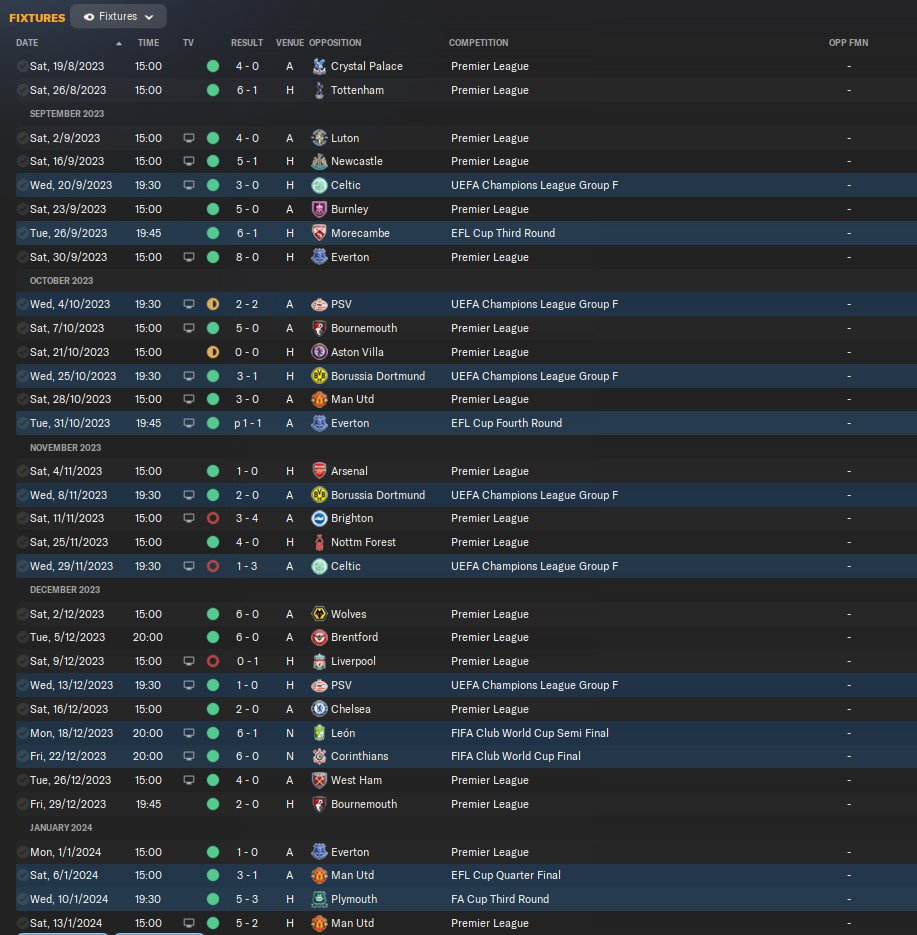Click the win indicator on Arsenal row
Screen dimensions: 917x935
coord(213,471)
